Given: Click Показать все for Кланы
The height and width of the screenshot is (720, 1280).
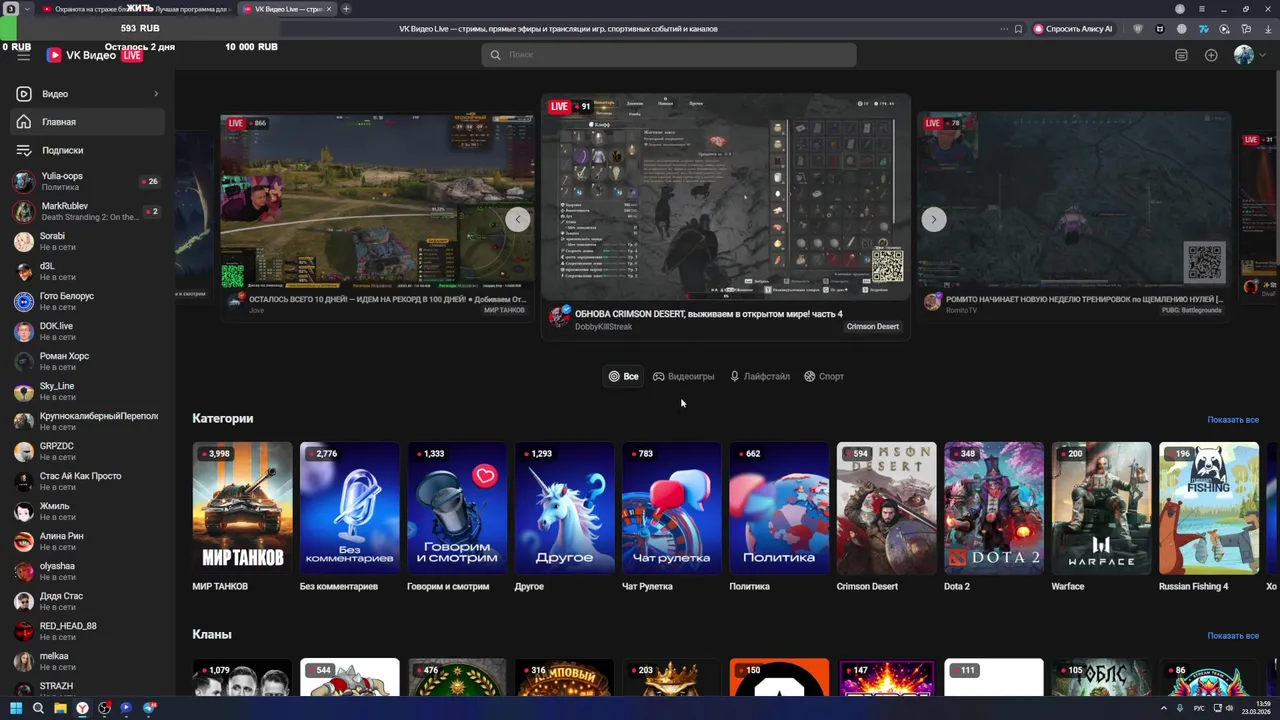Looking at the screenshot, I should click(x=1233, y=636).
